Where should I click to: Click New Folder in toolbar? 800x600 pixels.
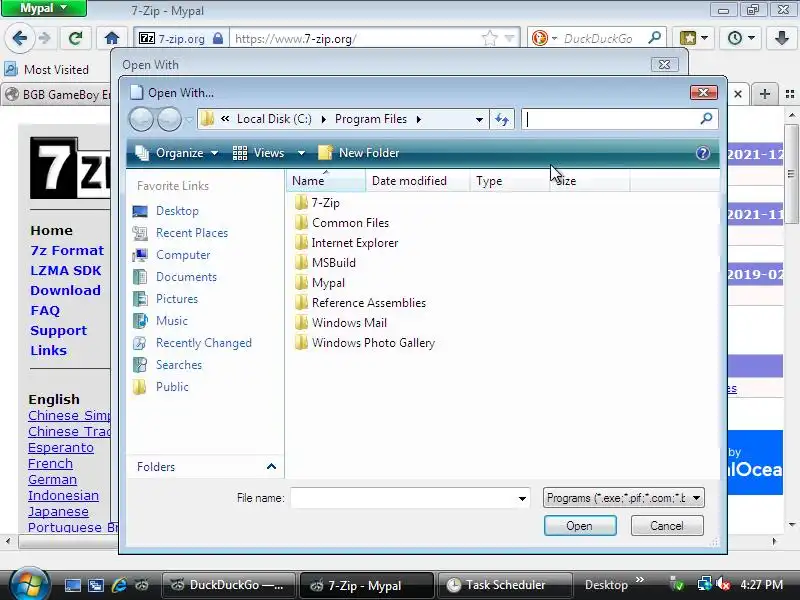(359, 153)
